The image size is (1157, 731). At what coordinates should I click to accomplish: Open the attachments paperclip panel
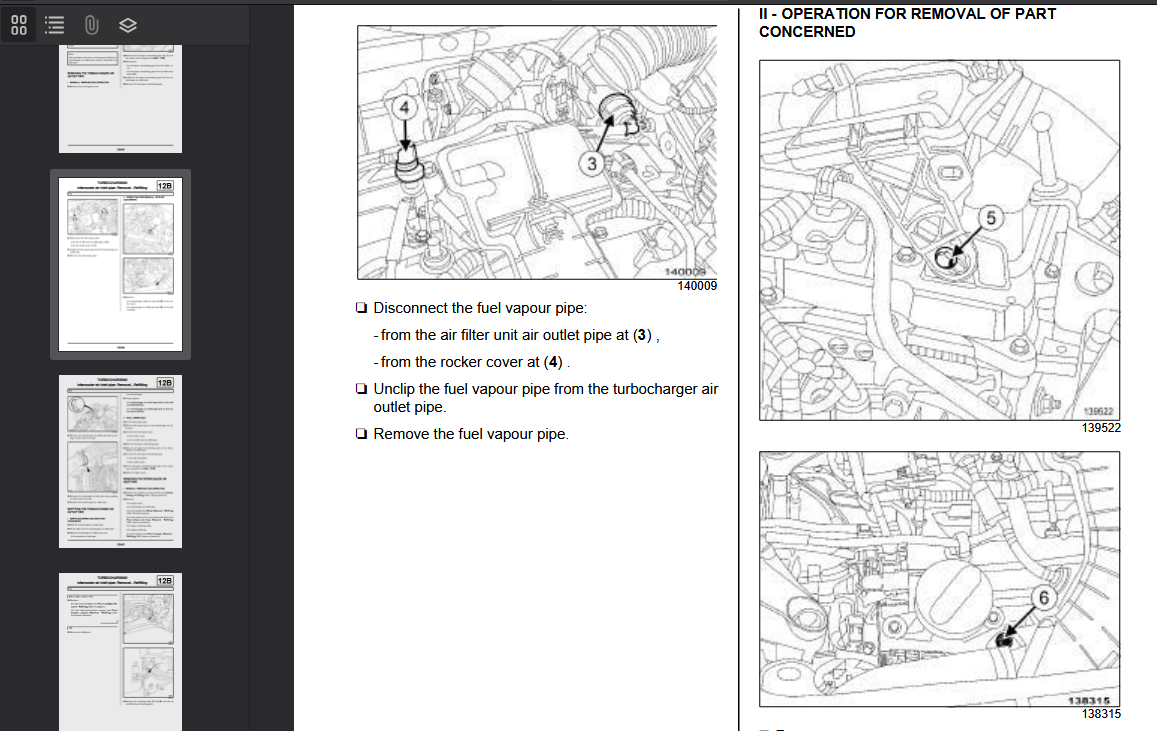(x=91, y=25)
